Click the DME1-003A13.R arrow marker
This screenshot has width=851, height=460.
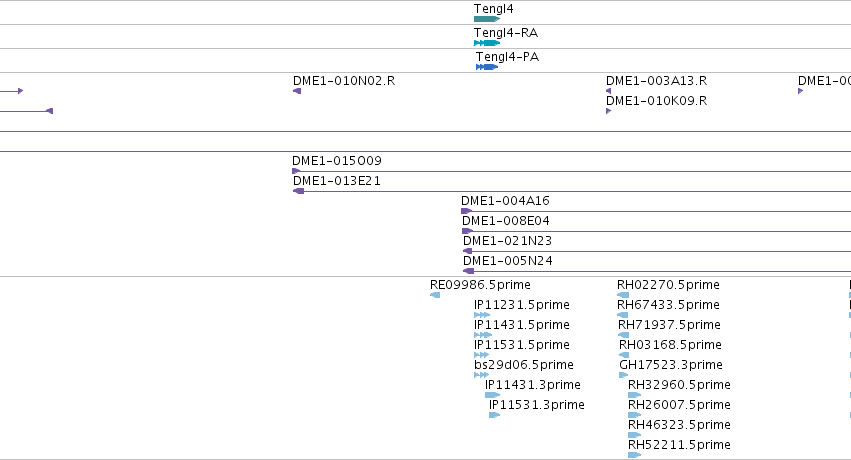[x=608, y=91]
